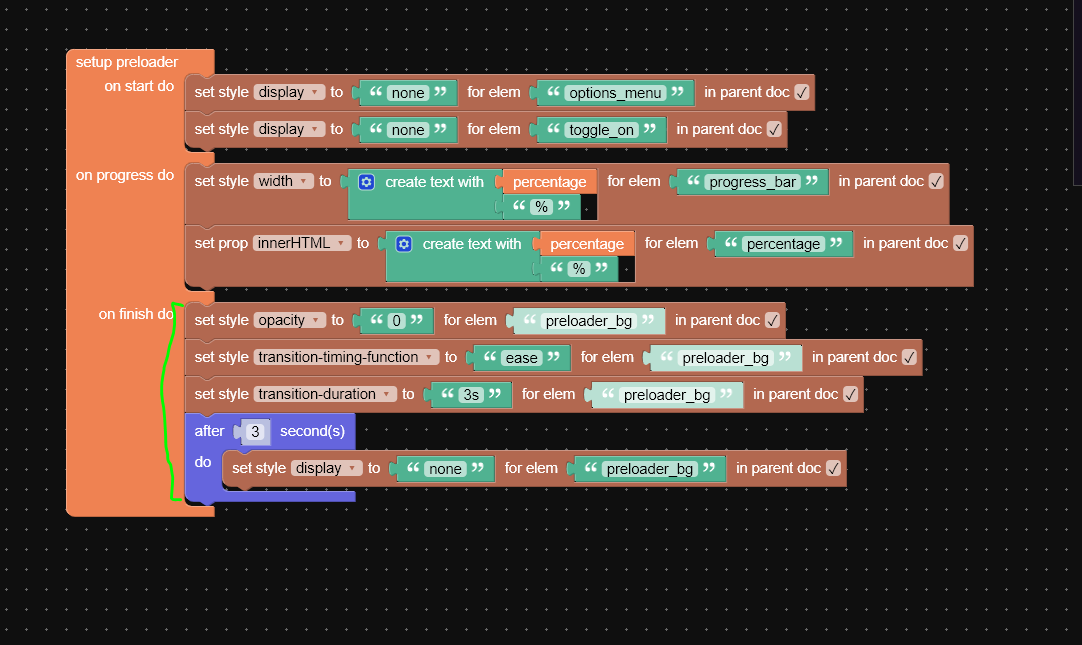Edit none text inside the after block
This screenshot has width=1082, height=645.
[x=445, y=468]
